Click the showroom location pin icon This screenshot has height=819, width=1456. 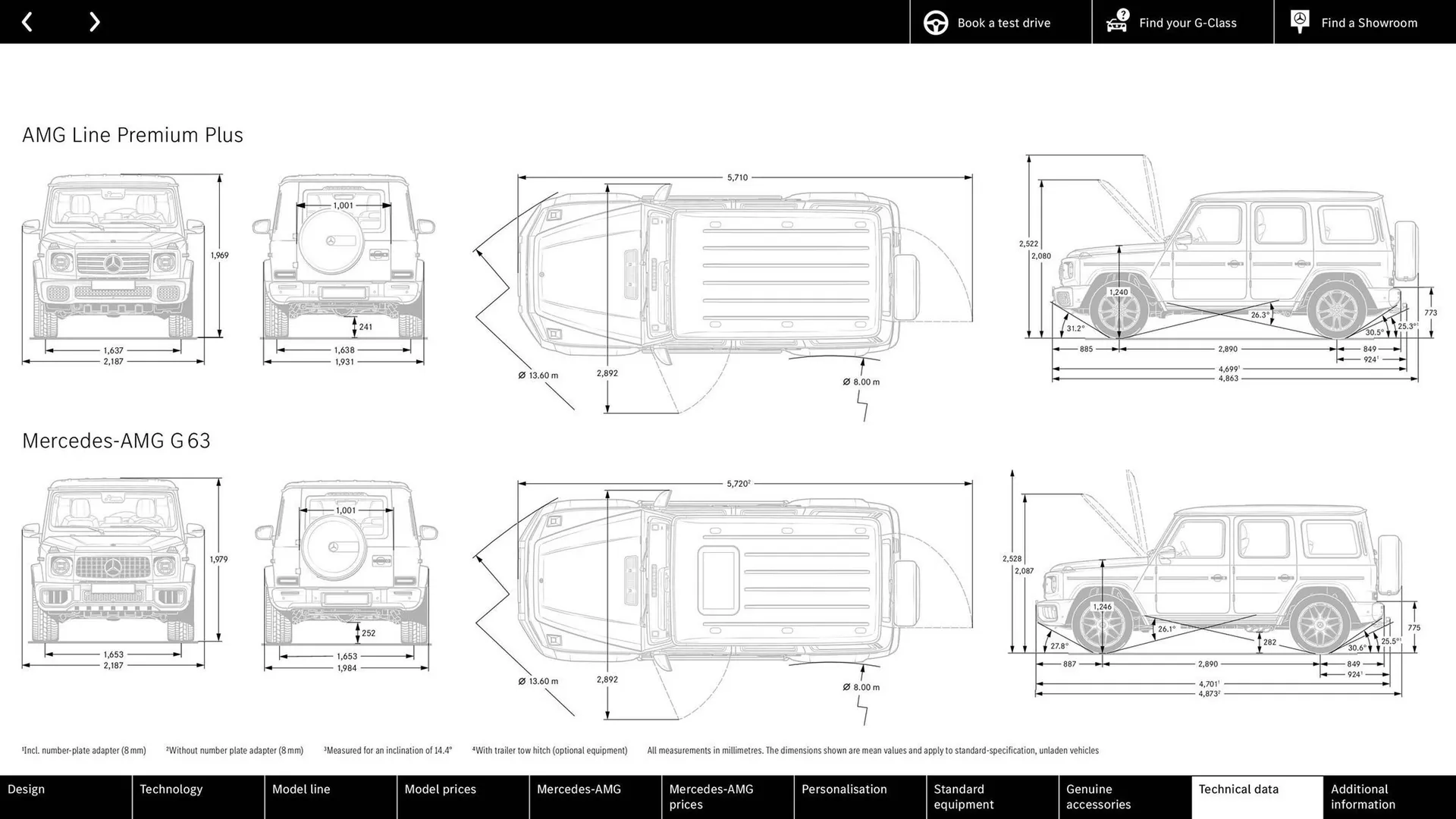tap(1300, 21)
